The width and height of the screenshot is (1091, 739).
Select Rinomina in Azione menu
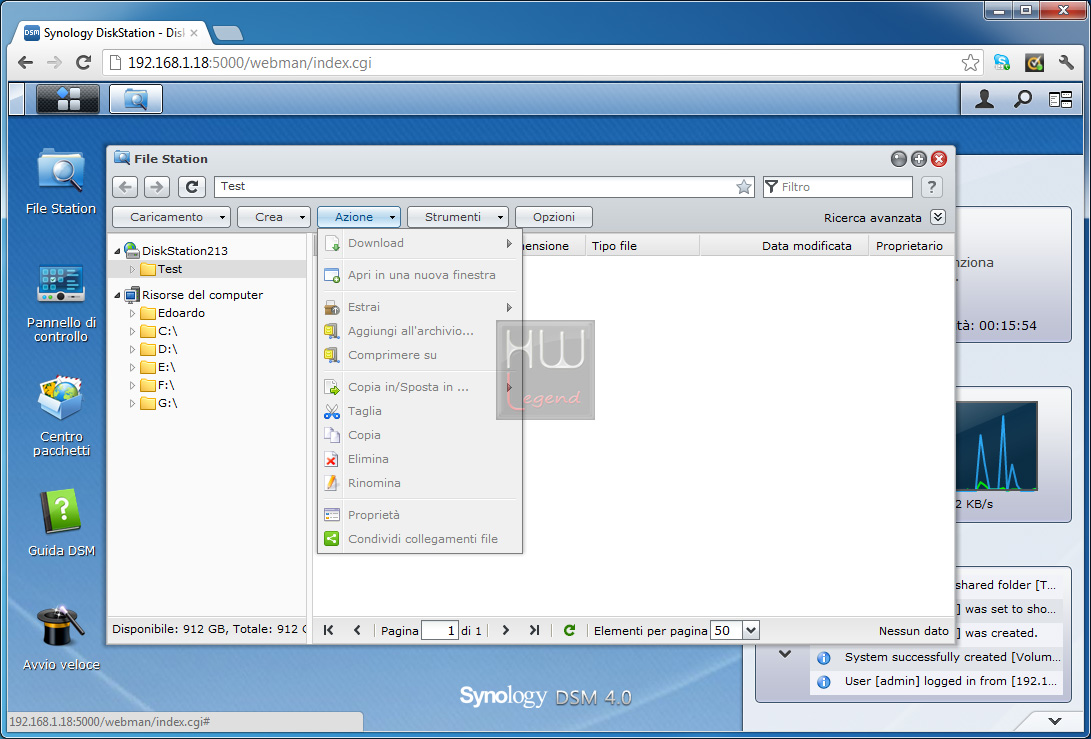click(420, 483)
